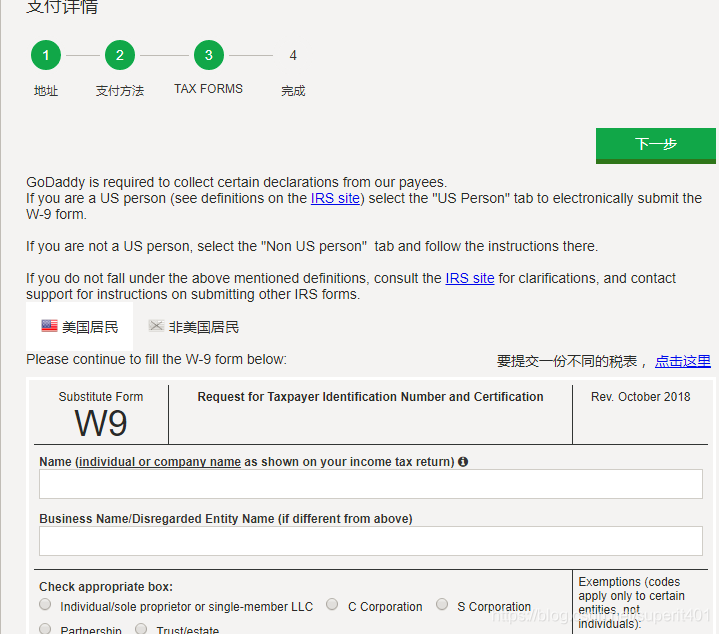
Task: Click the large W9 form title
Action: click(x=101, y=423)
